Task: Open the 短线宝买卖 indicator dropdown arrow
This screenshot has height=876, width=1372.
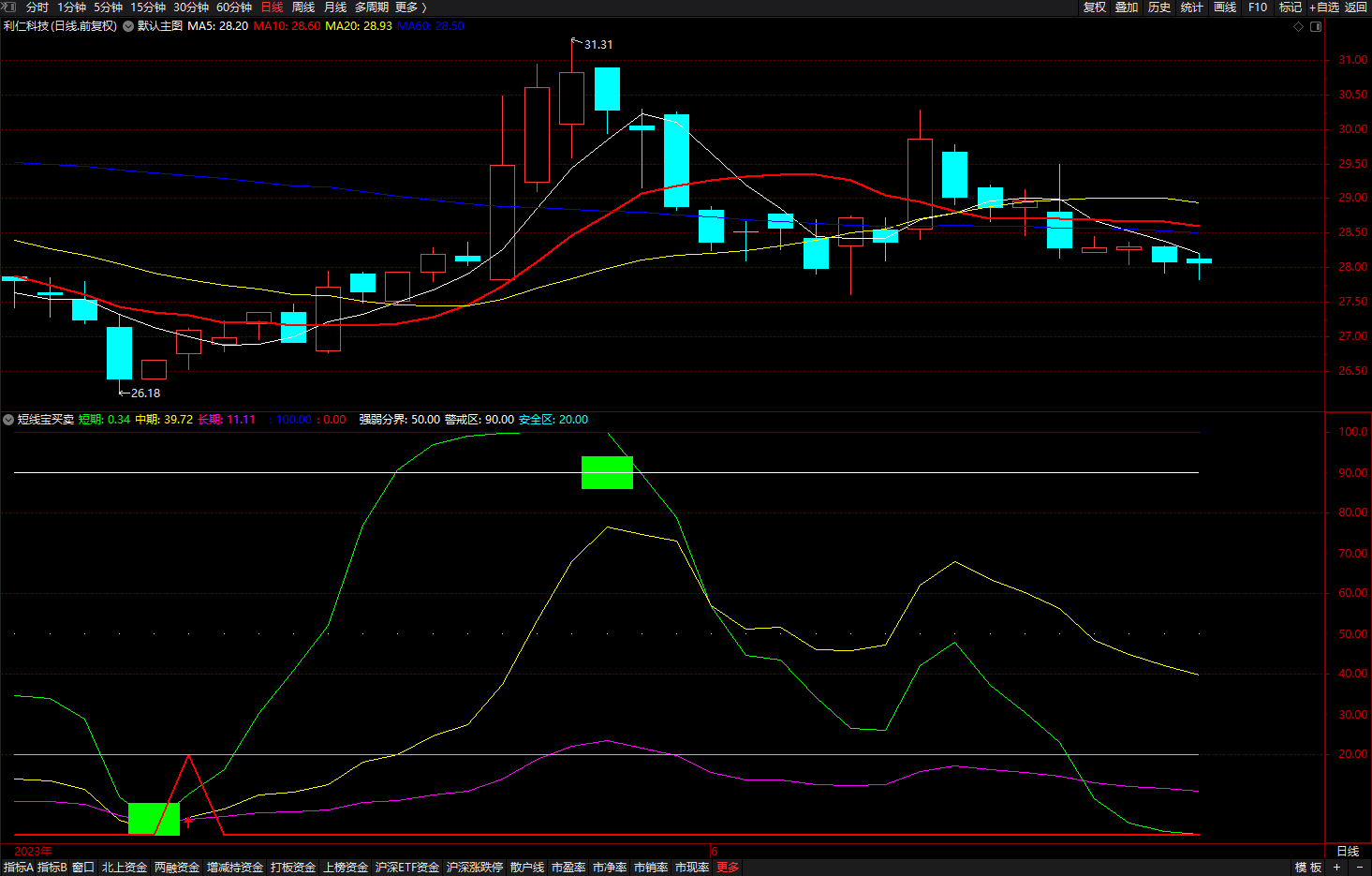Action: (8, 420)
